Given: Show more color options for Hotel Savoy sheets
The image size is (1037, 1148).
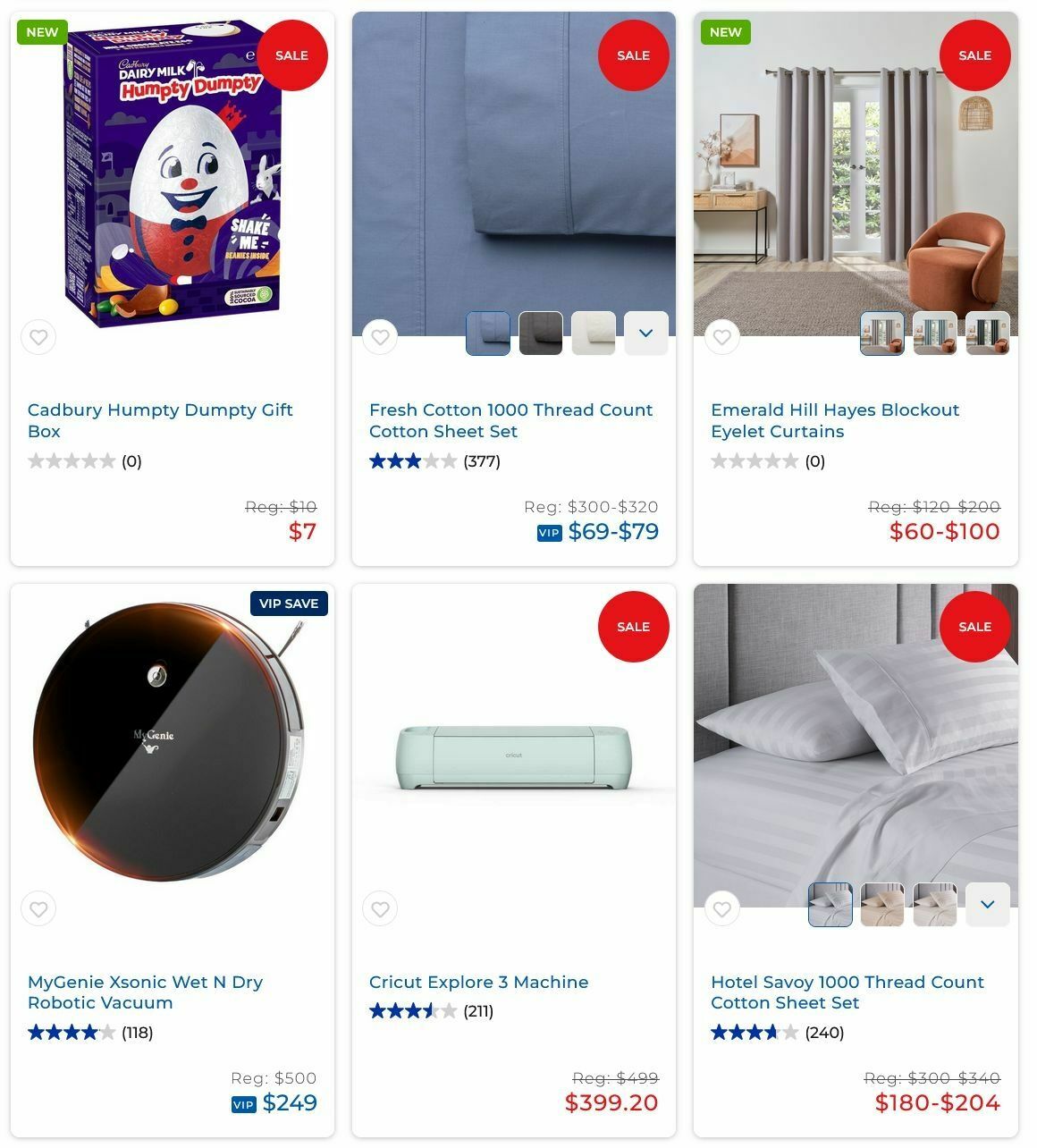Looking at the screenshot, I should [x=988, y=904].
